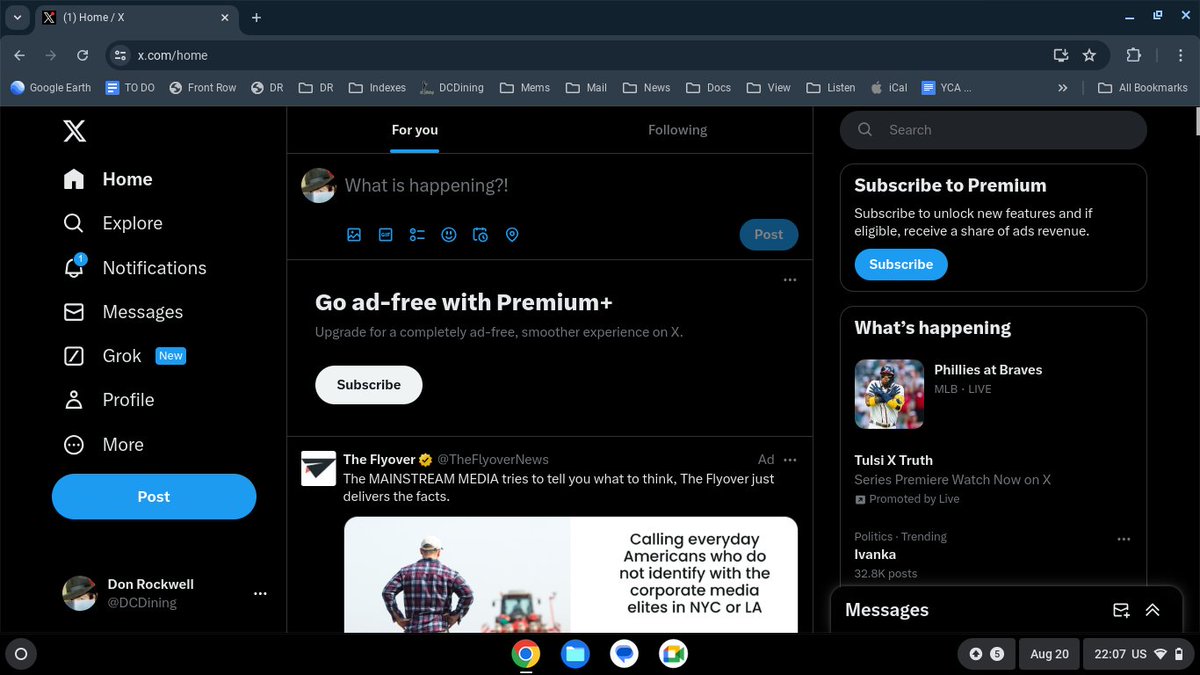Image resolution: width=1200 pixels, height=675 pixels.
Task: Open Files app from shelf
Action: coord(575,654)
